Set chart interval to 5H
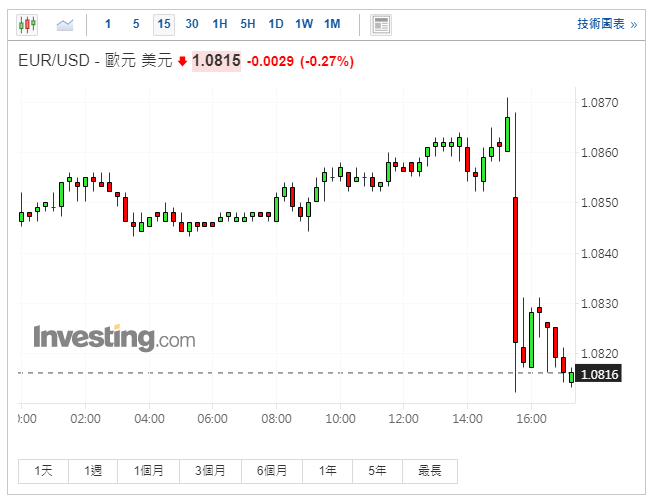The image size is (652, 503). click(248, 24)
